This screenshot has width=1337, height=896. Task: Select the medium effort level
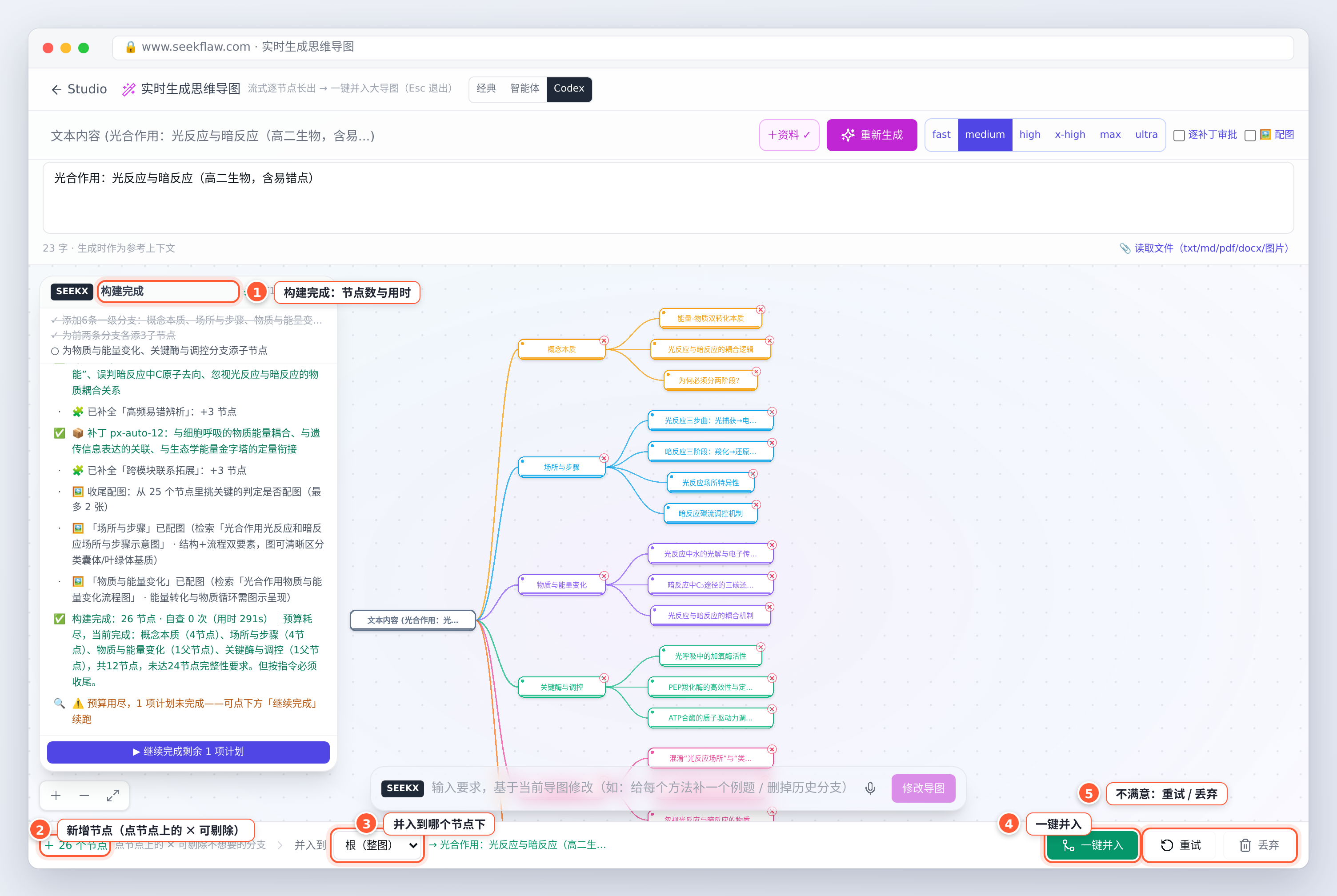[x=985, y=135]
